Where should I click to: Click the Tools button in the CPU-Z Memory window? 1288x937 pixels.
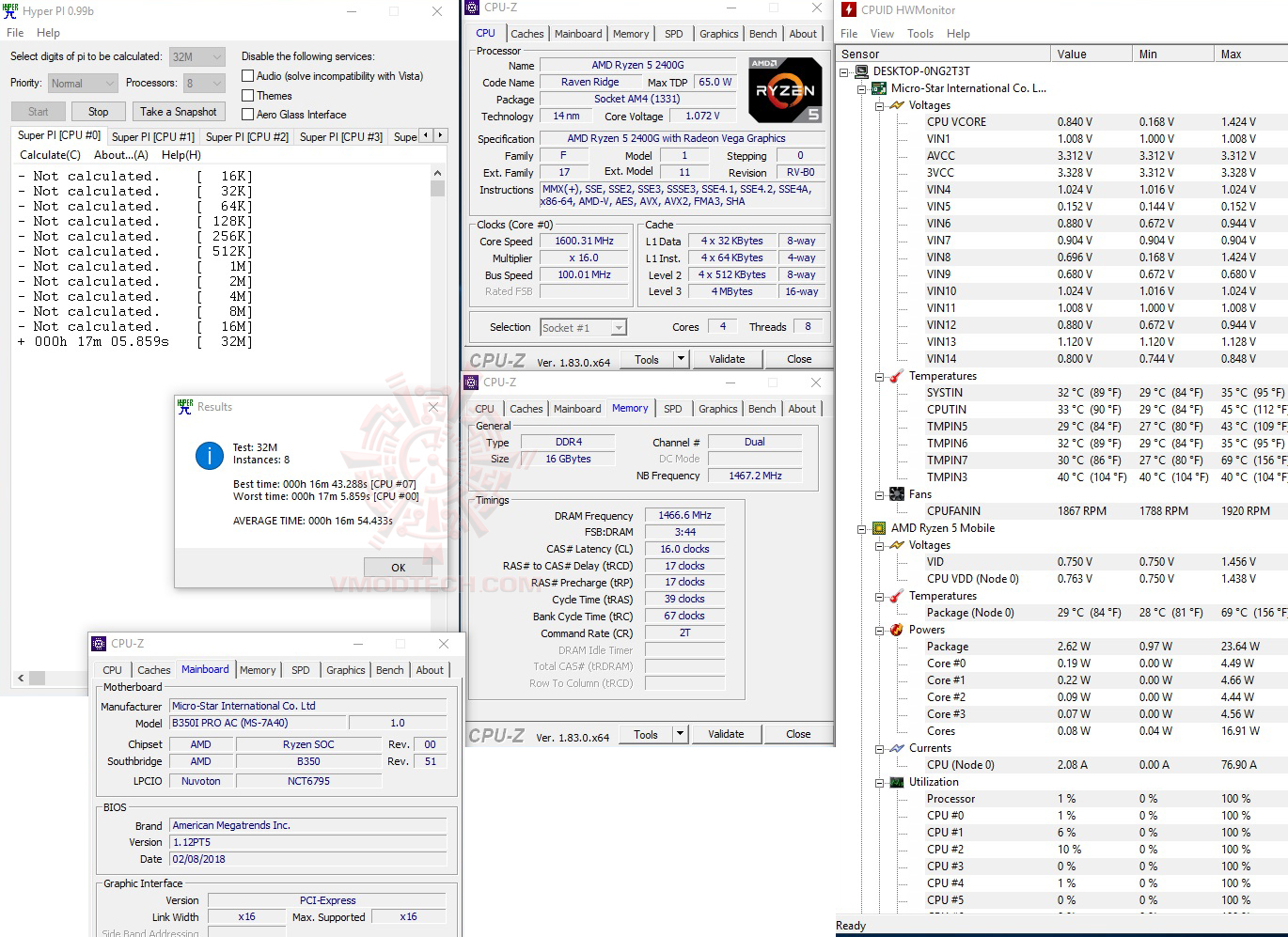tap(646, 734)
